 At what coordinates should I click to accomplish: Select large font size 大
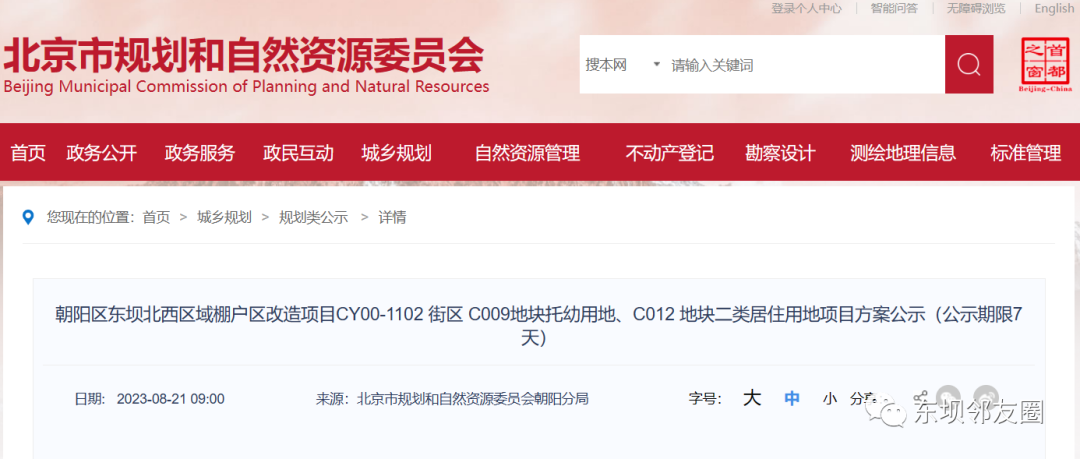click(752, 398)
